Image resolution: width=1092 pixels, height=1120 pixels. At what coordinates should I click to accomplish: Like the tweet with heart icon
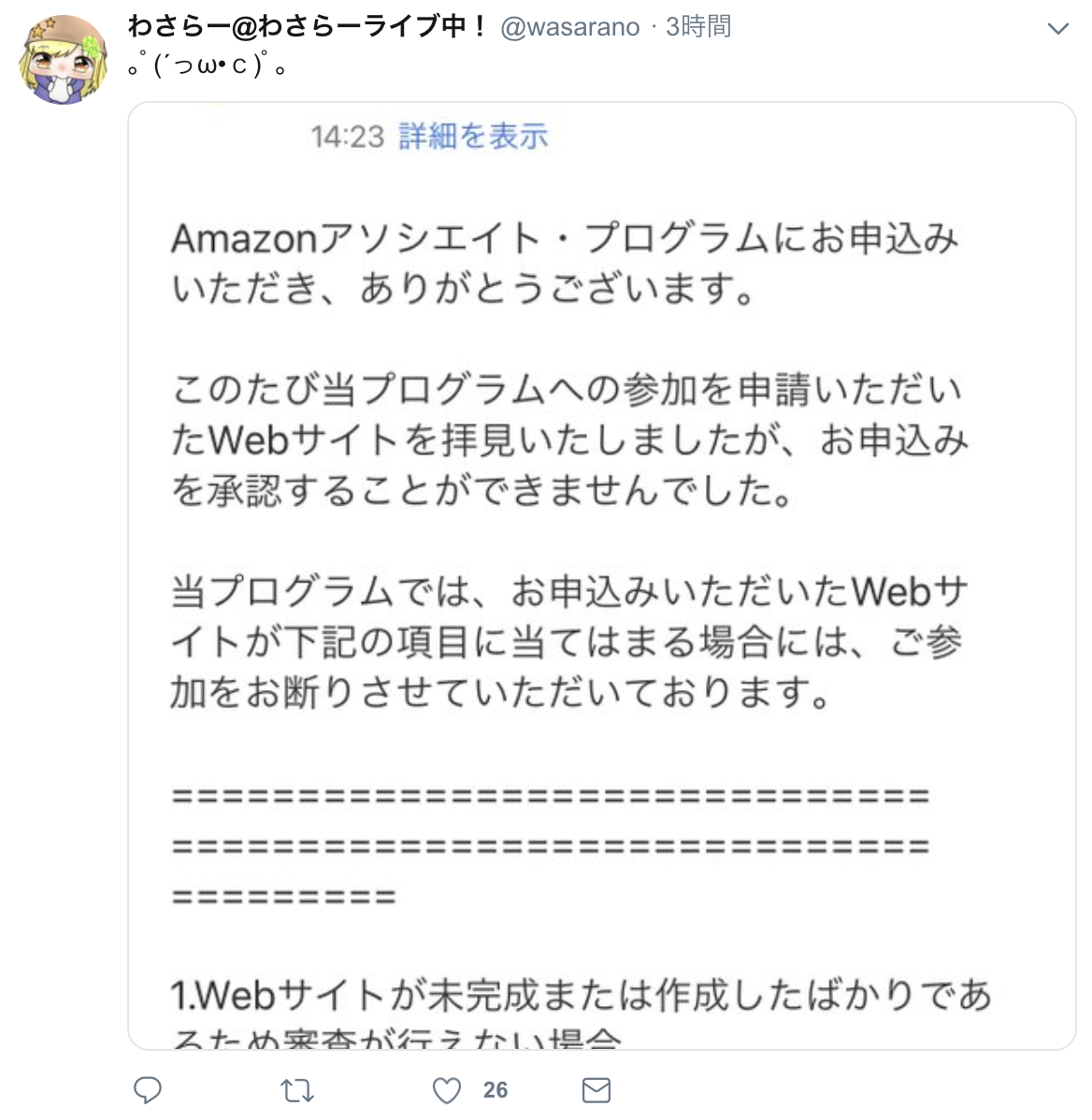click(447, 1090)
